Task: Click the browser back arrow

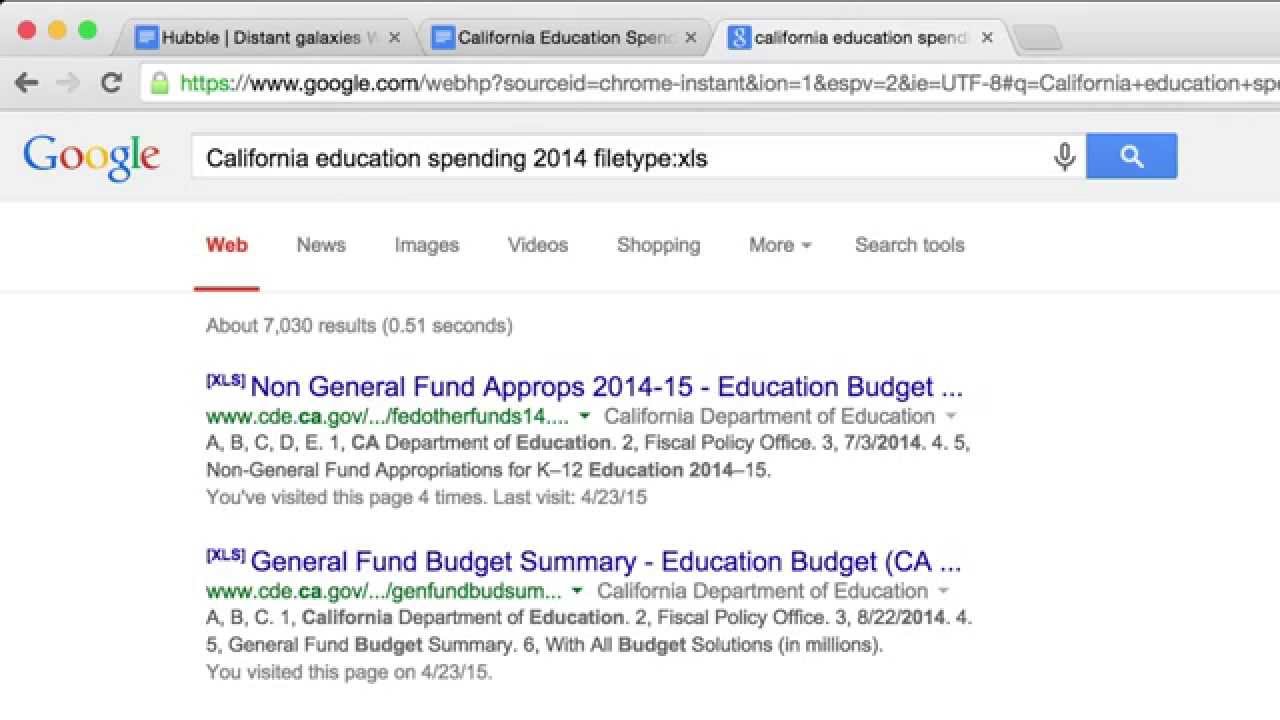Action: coord(27,83)
